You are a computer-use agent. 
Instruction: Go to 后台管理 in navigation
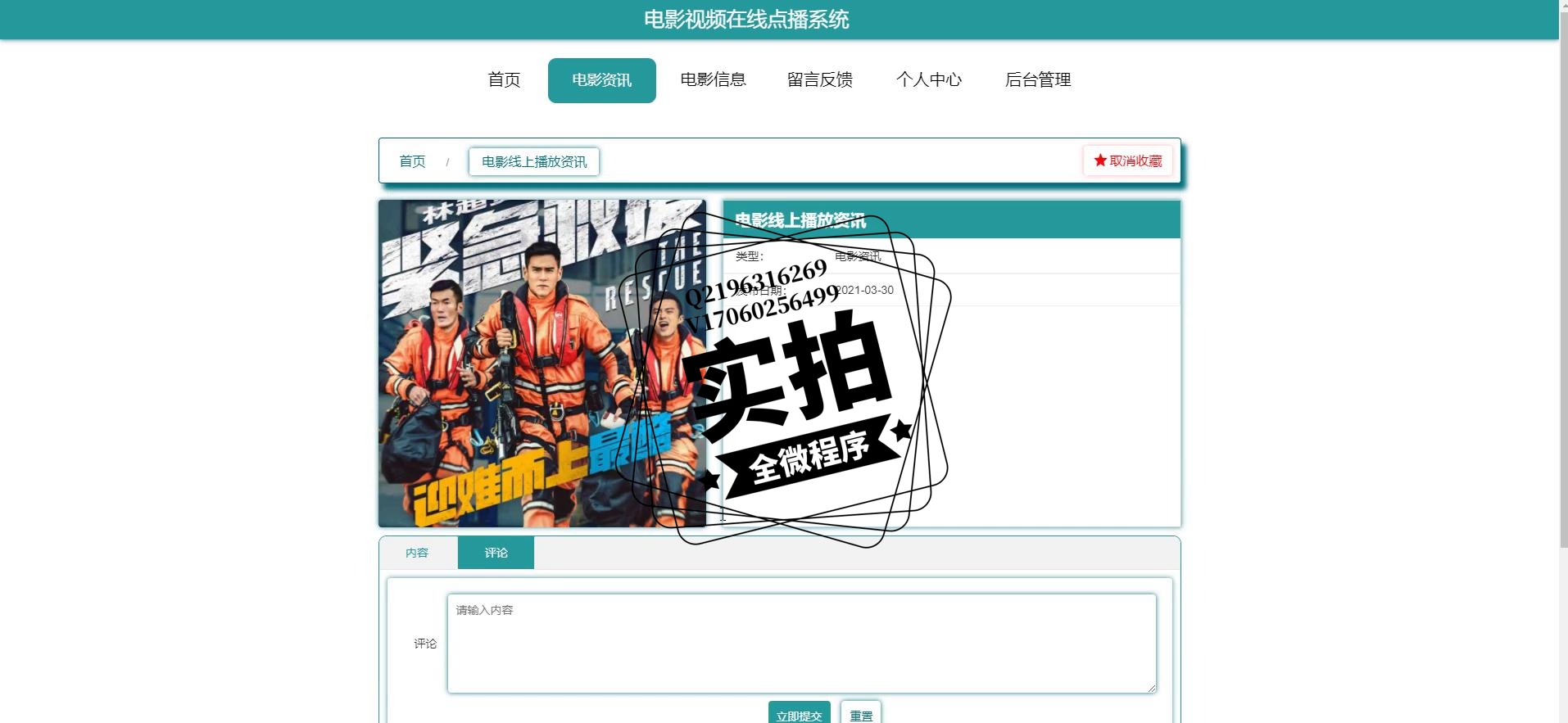pyautogui.click(x=1038, y=80)
